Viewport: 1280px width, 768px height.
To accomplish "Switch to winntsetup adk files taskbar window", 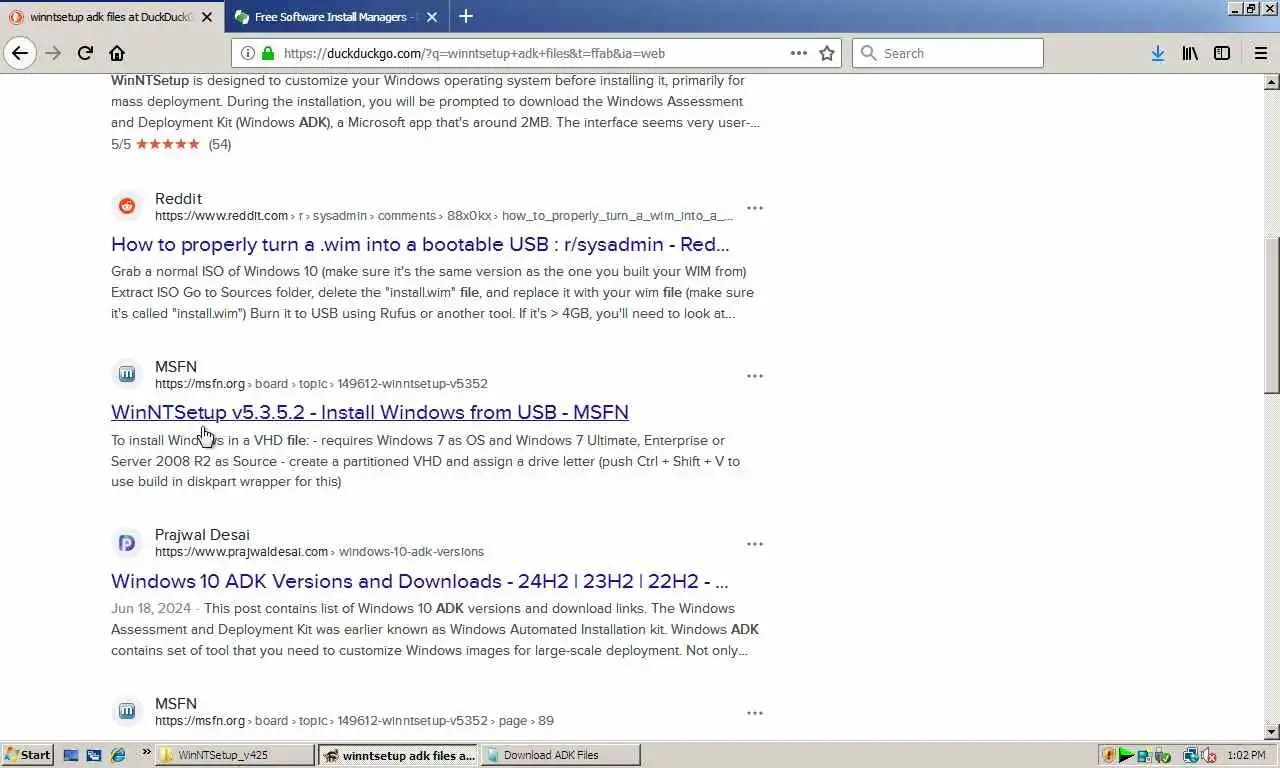I will [398, 755].
